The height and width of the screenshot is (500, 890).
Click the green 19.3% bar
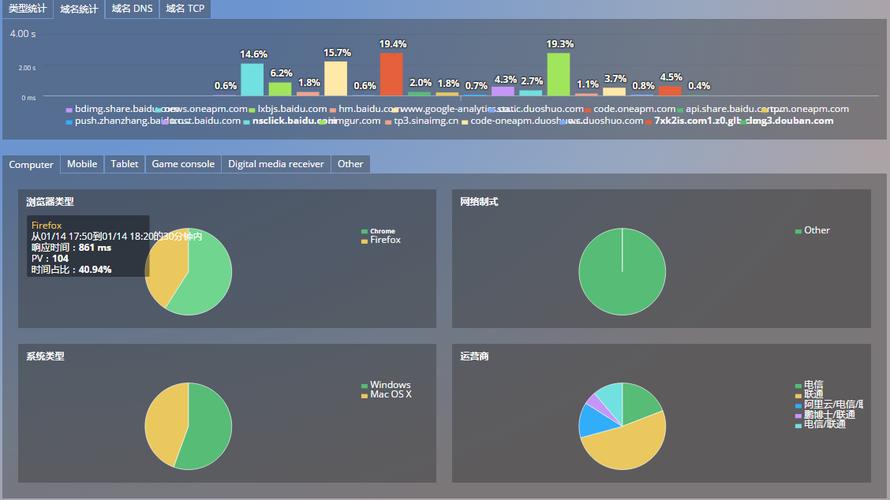(x=559, y=74)
